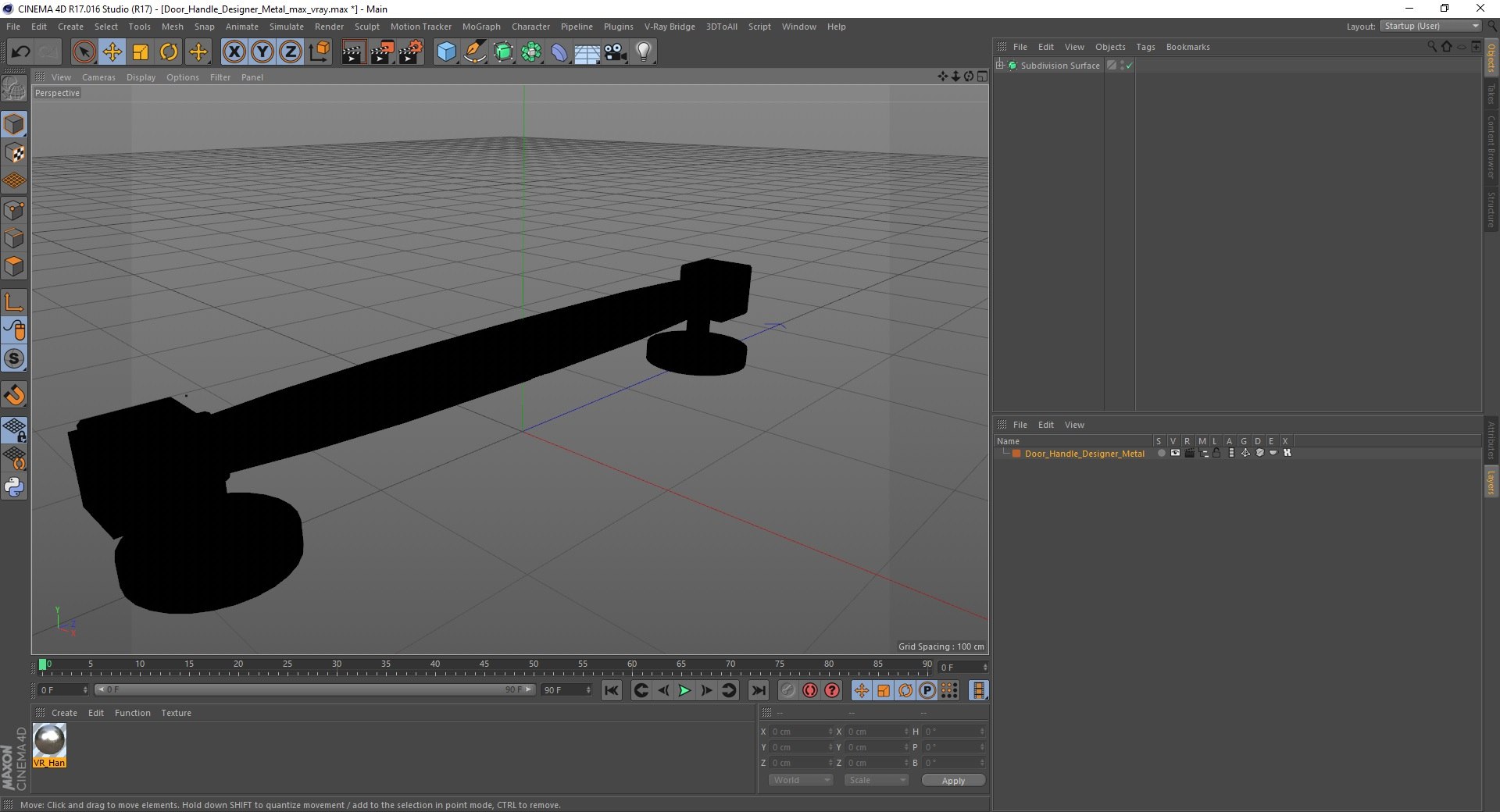Expand the Subdivision Surface object tree
1500x812 pixels.
pyautogui.click(x=1000, y=65)
